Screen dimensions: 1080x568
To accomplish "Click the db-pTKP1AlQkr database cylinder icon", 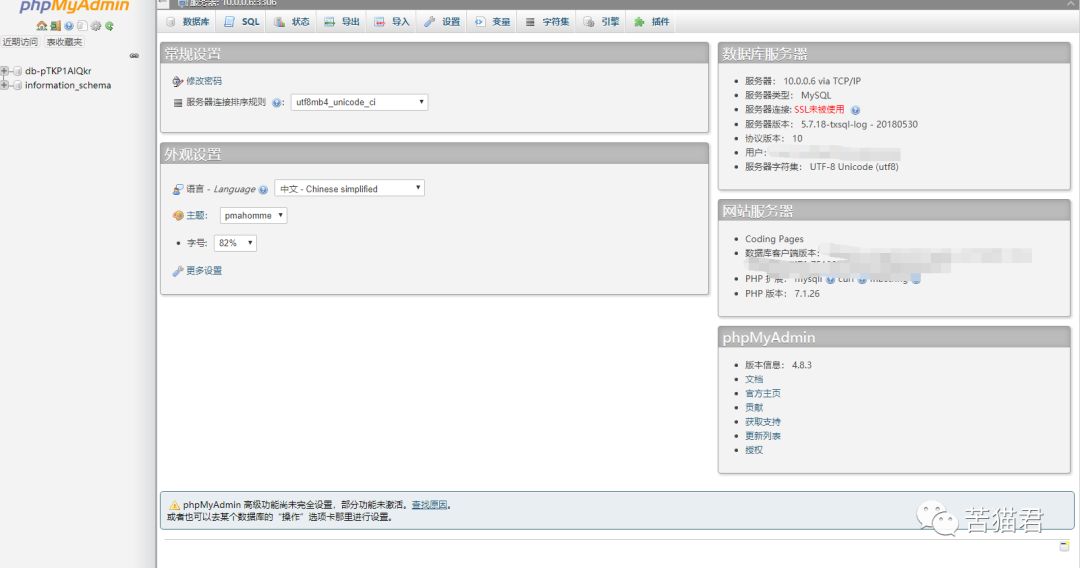I will 17,71.
